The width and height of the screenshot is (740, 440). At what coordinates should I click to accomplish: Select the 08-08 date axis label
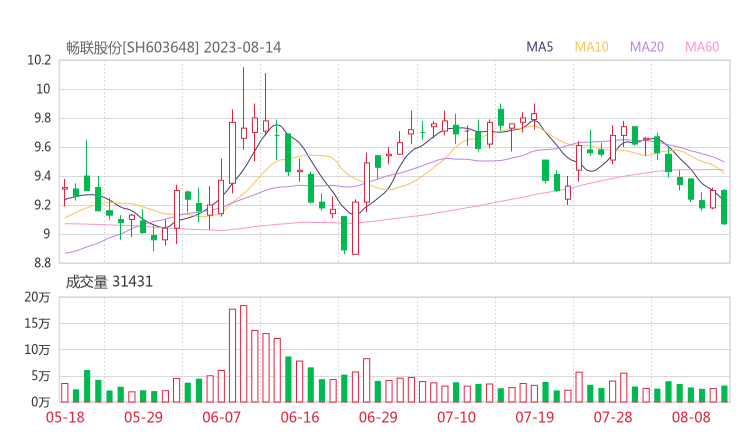(x=691, y=417)
